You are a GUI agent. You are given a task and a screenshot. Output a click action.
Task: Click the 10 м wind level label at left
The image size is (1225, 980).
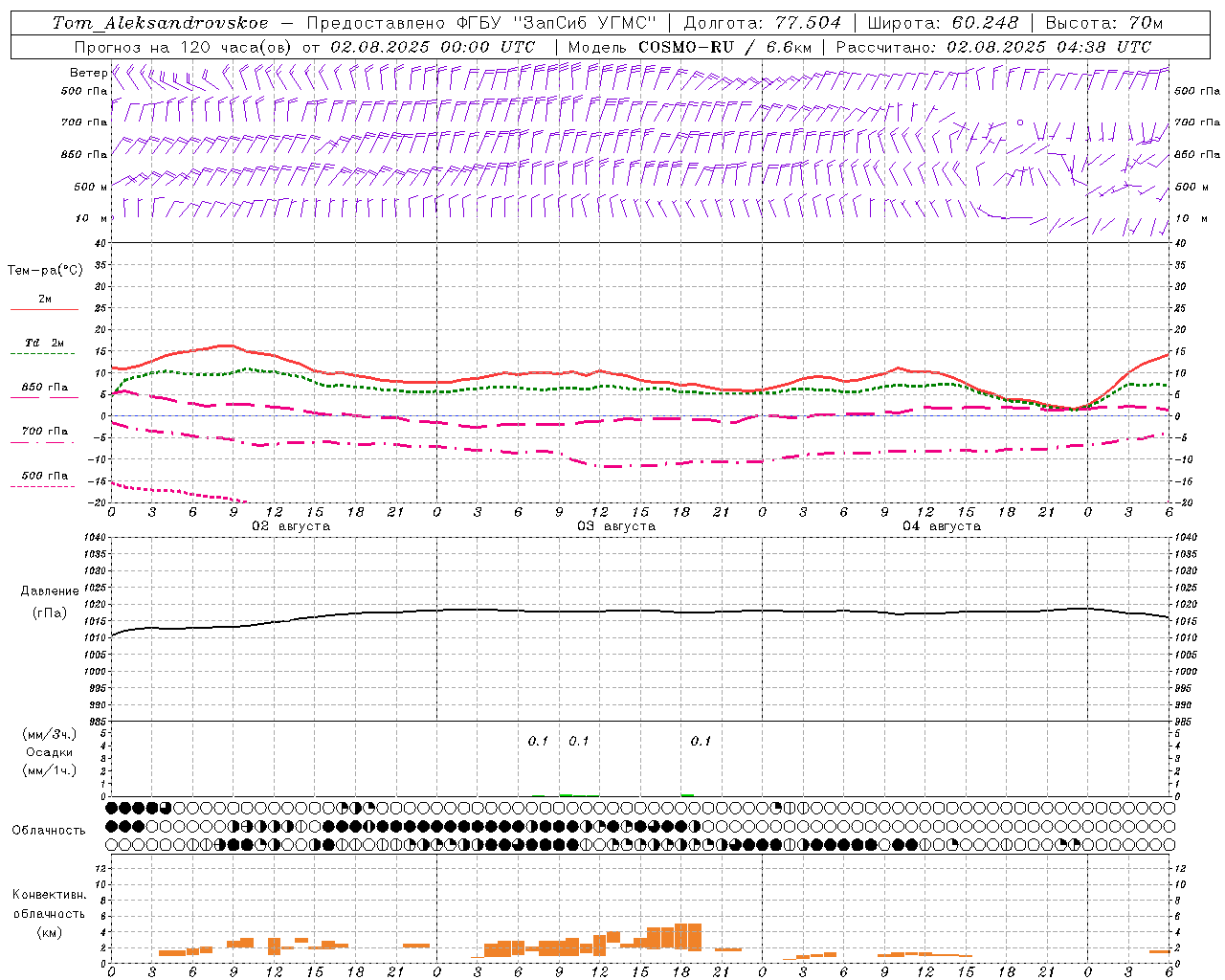point(92,218)
